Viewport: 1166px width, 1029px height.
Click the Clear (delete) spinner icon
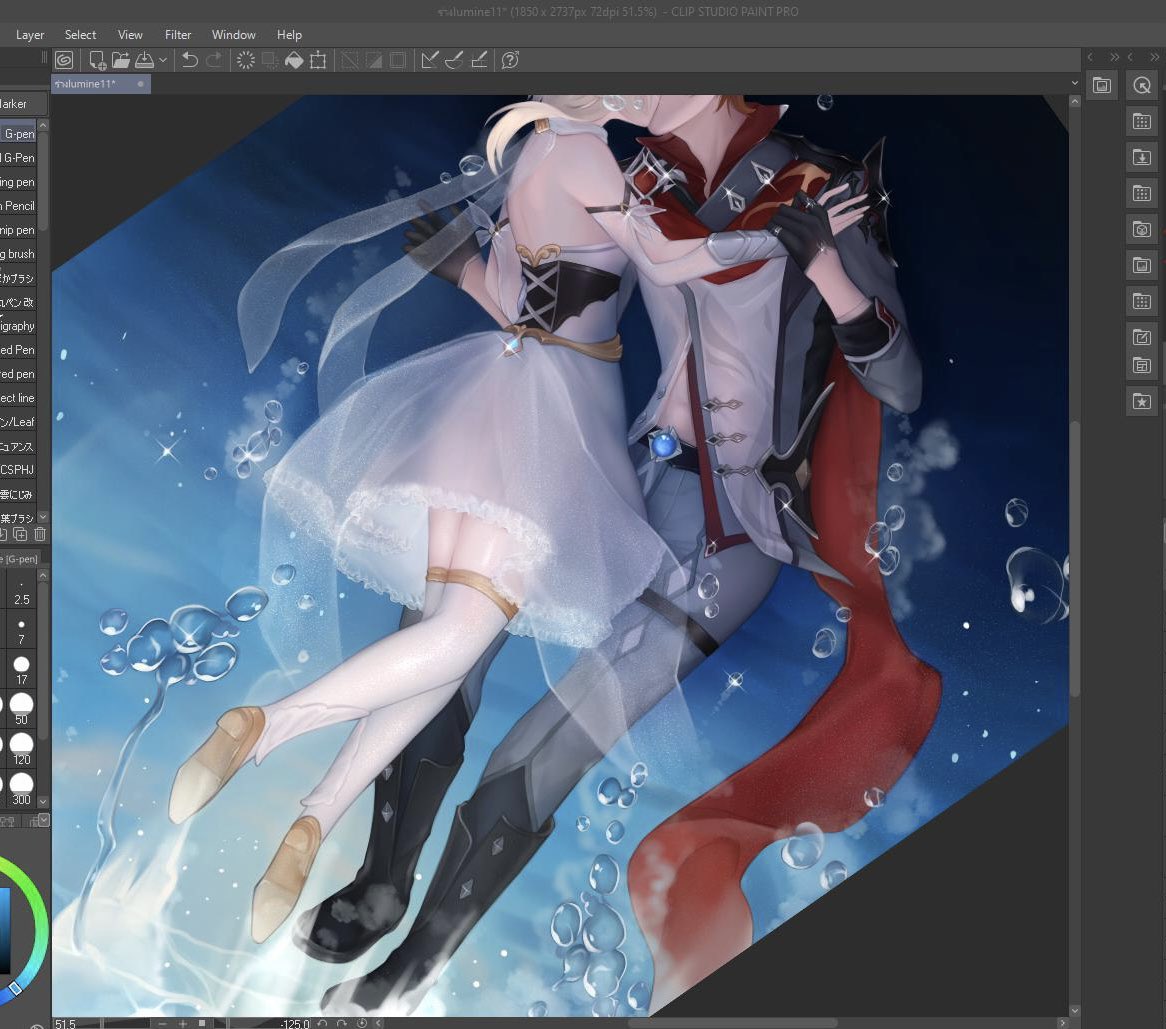point(245,60)
